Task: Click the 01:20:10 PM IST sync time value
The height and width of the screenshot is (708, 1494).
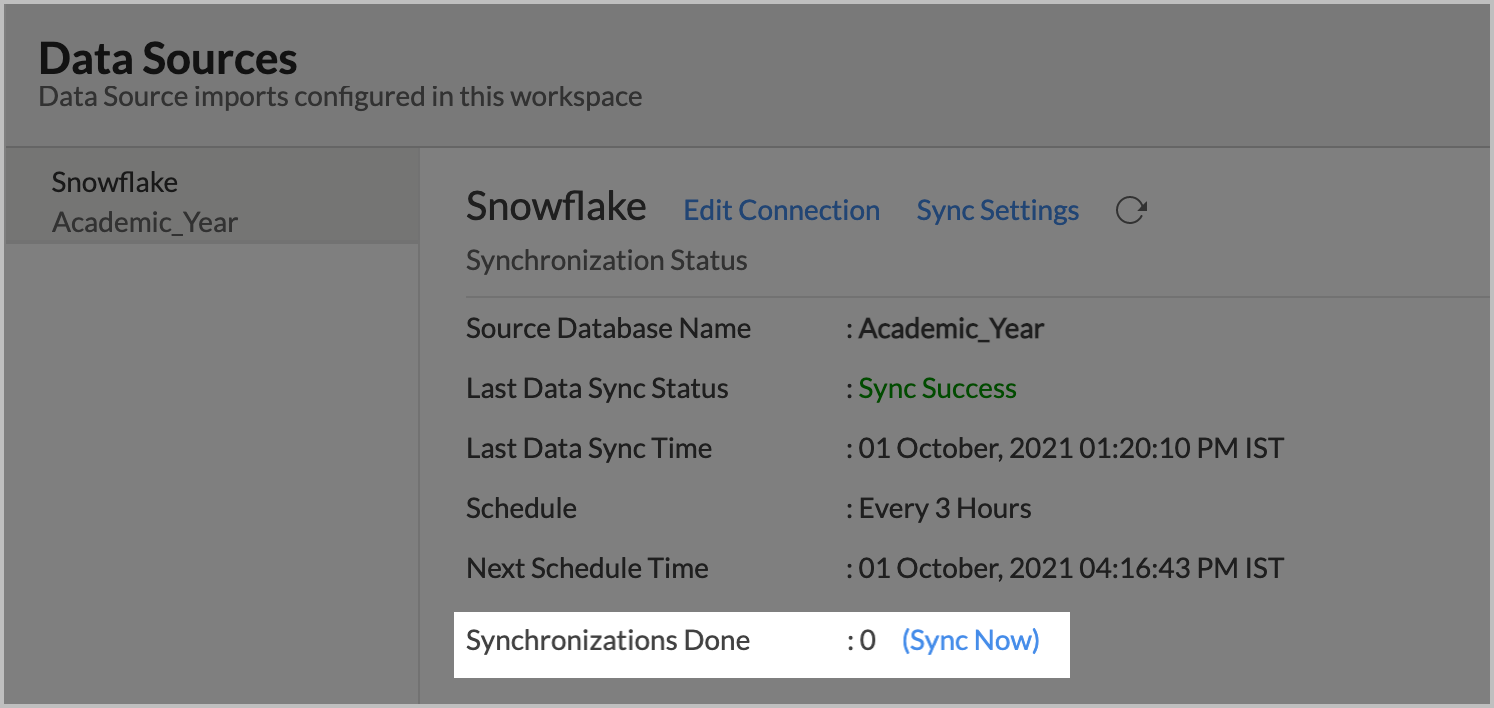Action: coord(1071,448)
